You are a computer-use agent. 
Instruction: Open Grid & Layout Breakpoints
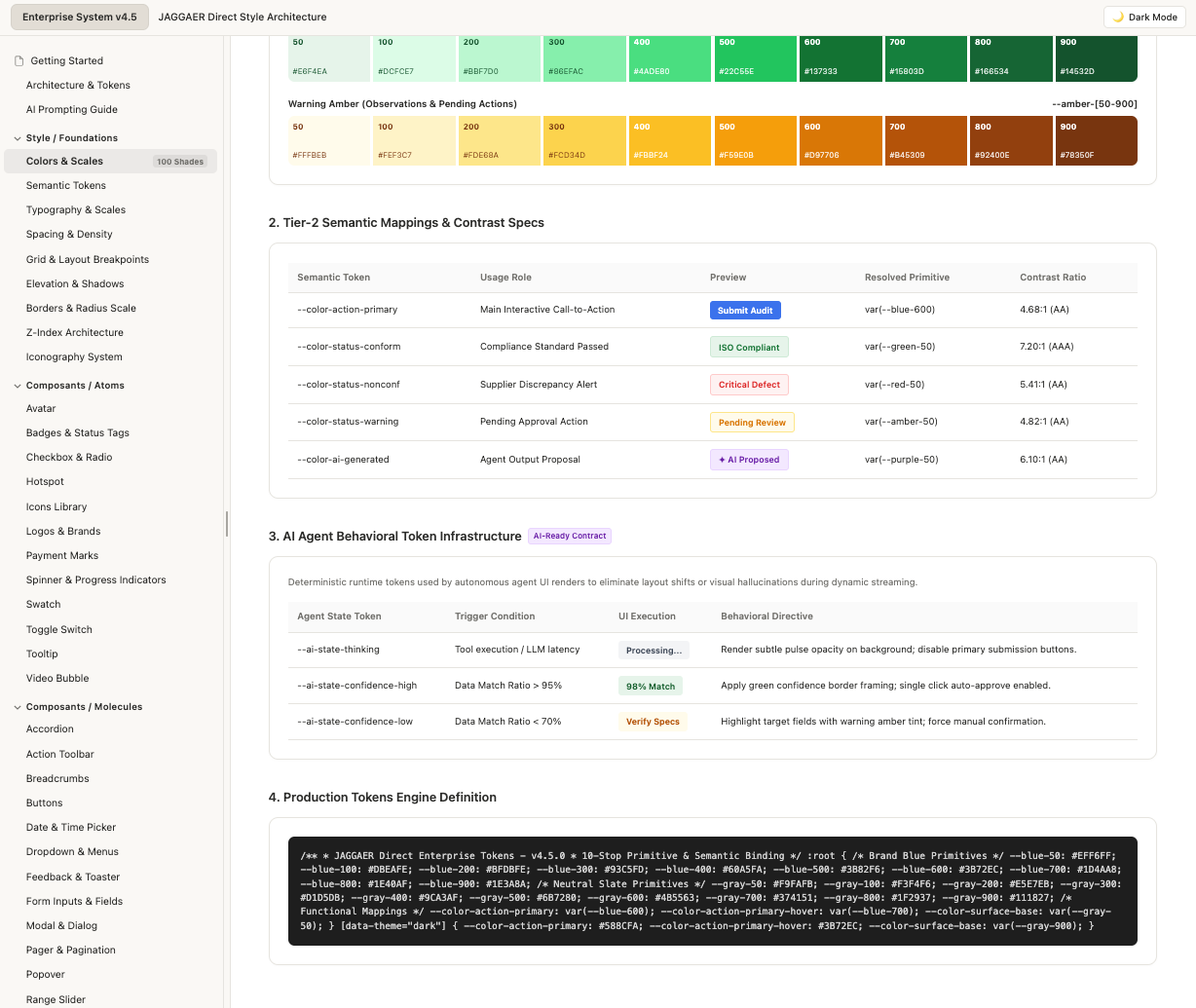(88, 259)
